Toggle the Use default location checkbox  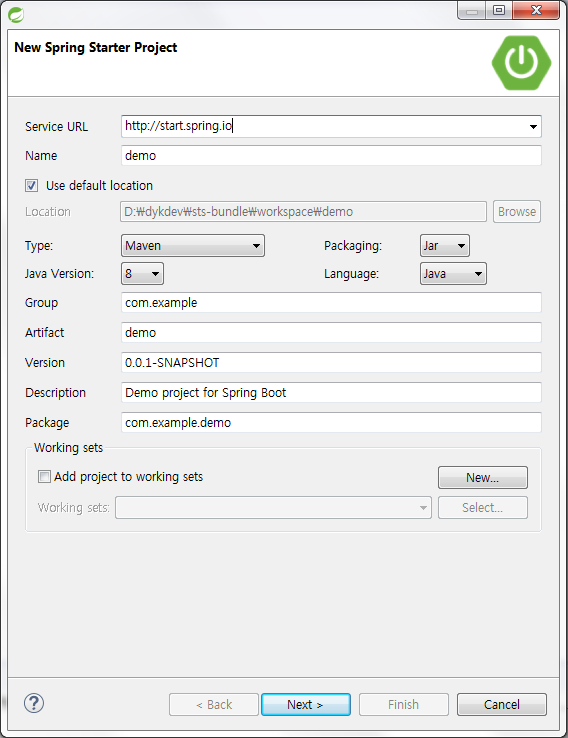pos(32,185)
